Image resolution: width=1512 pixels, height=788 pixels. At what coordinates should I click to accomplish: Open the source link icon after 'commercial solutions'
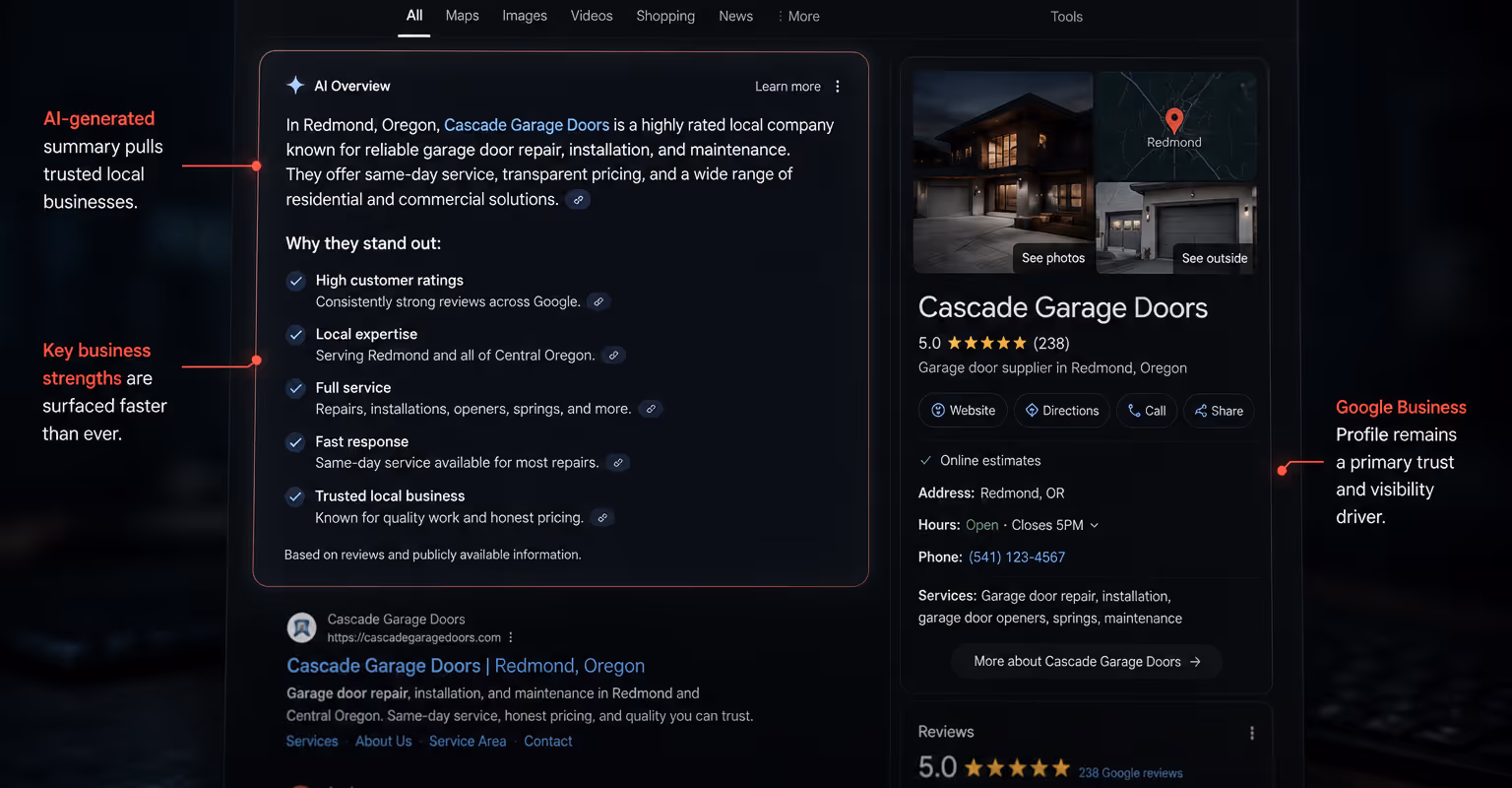[579, 200]
